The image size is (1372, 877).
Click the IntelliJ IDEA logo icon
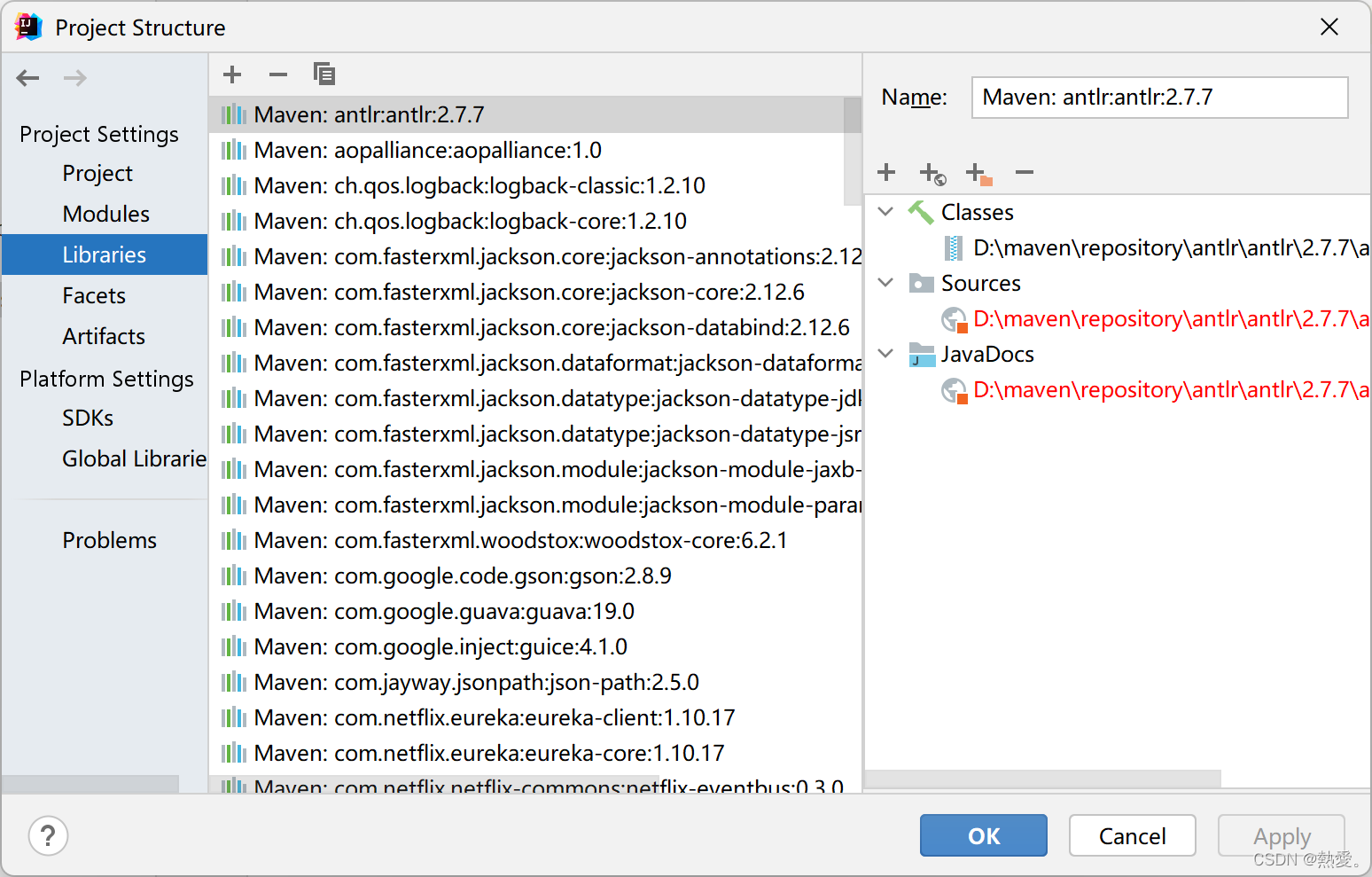28,27
